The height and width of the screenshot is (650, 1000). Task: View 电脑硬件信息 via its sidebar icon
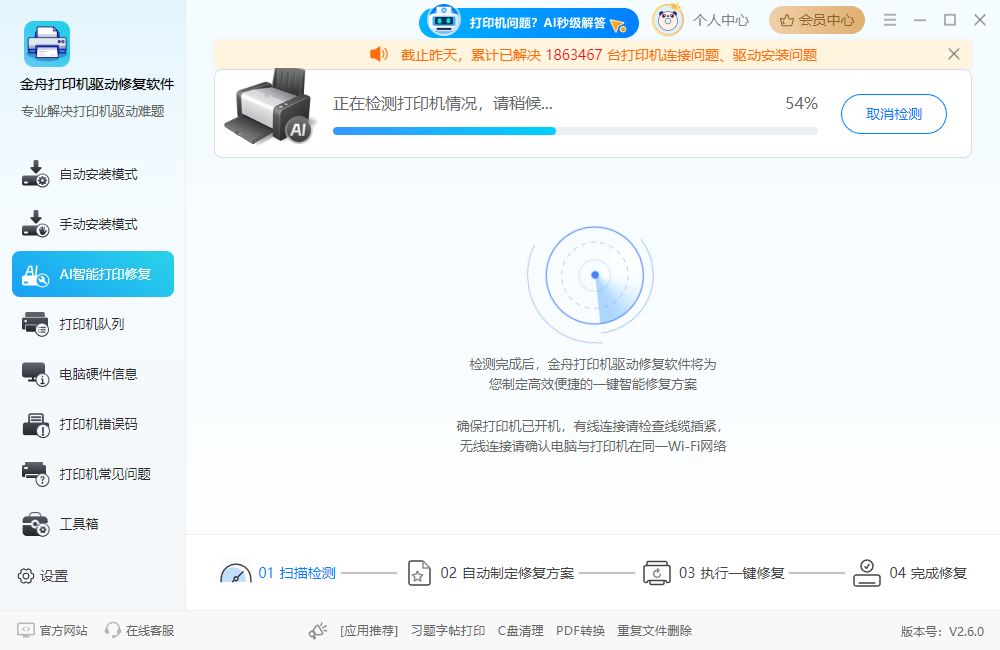pyautogui.click(x=34, y=373)
